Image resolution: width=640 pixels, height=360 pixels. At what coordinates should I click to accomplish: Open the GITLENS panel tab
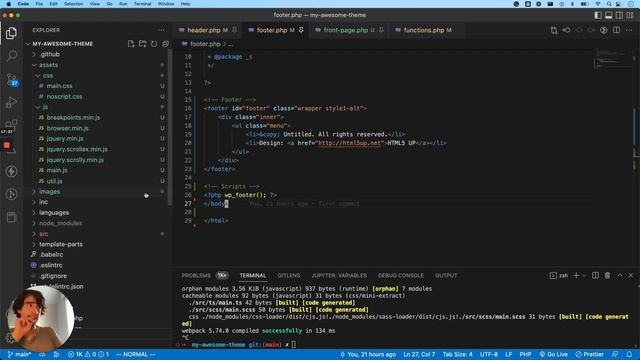tap(289, 276)
